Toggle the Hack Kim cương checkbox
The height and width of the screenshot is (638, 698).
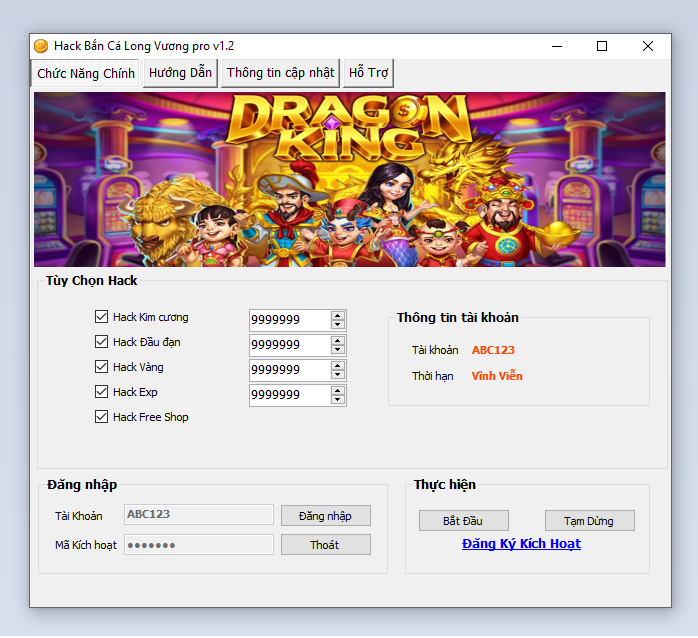click(101, 317)
